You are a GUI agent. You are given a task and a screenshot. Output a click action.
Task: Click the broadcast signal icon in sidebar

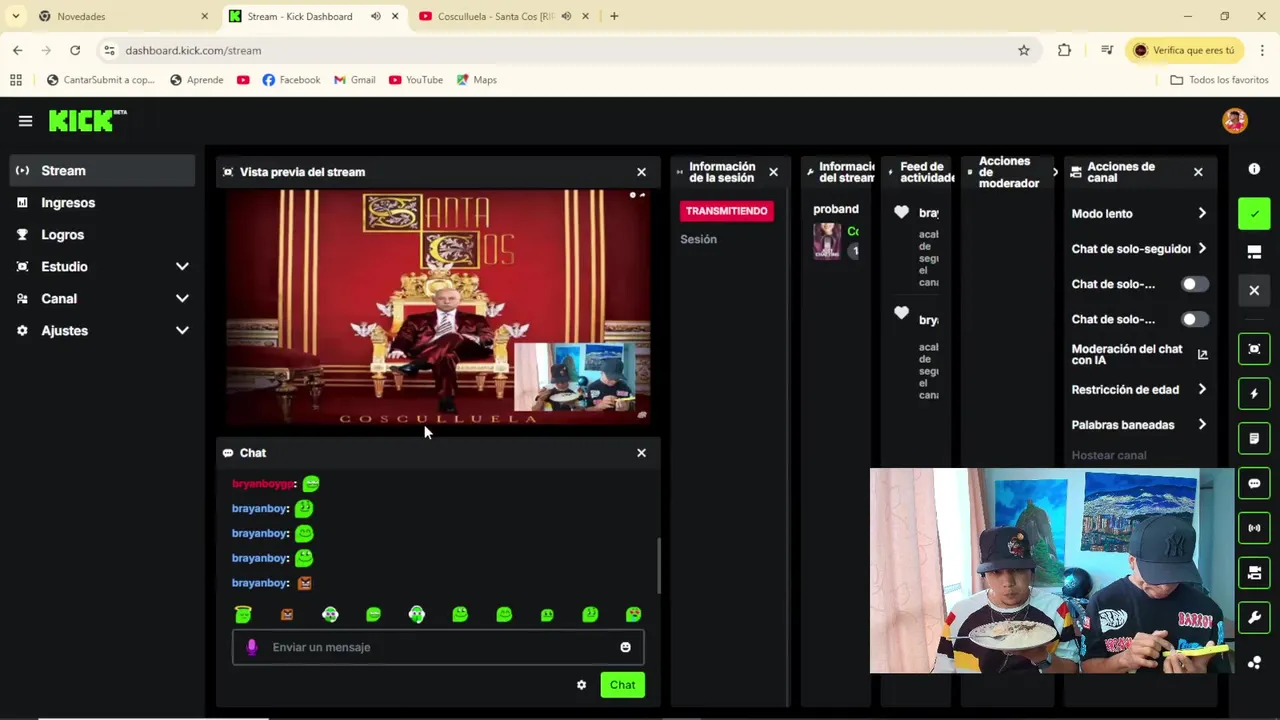(1254, 528)
